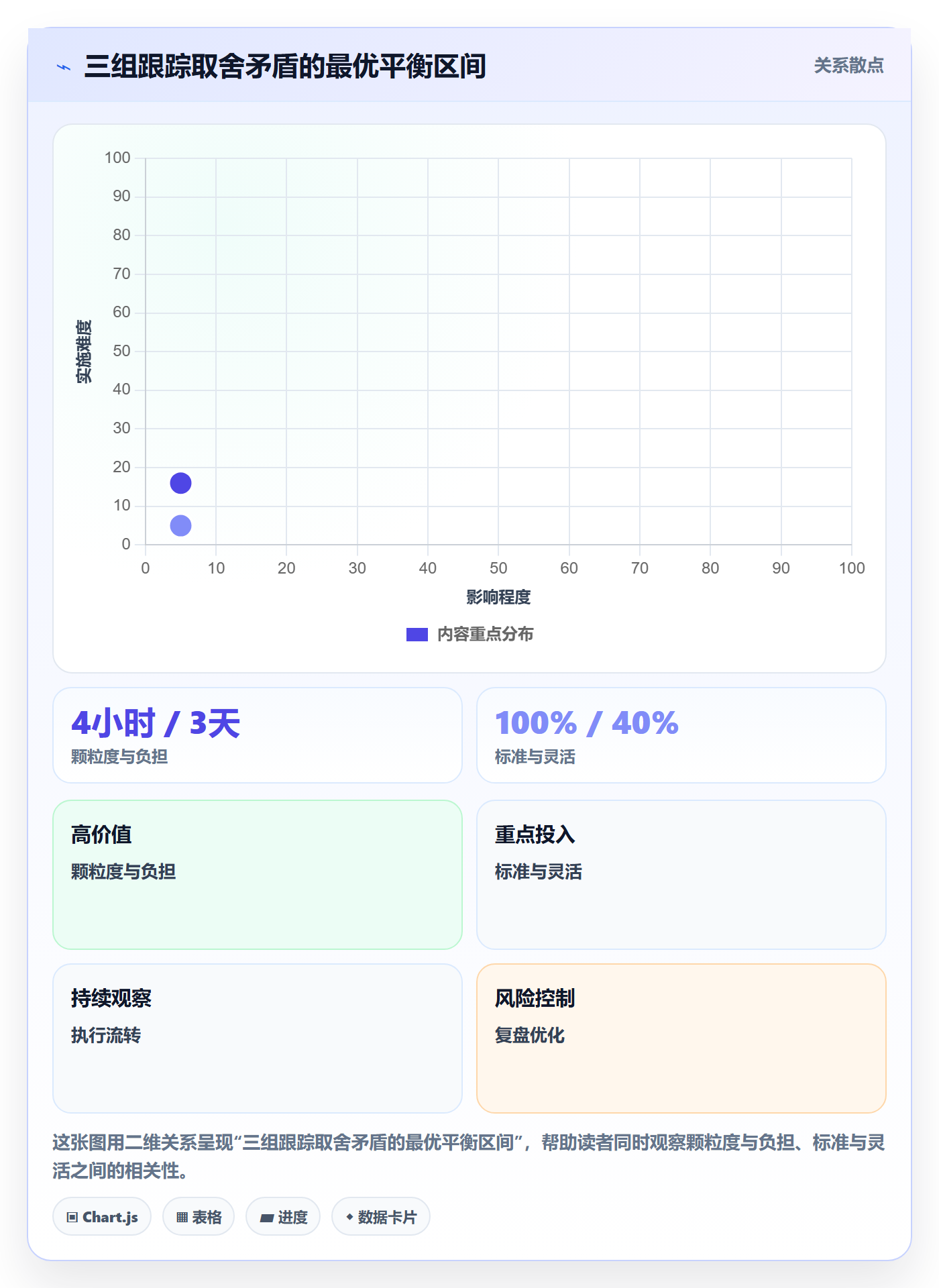
Task: Select the 重点投入 quadrant card
Action: [681, 875]
